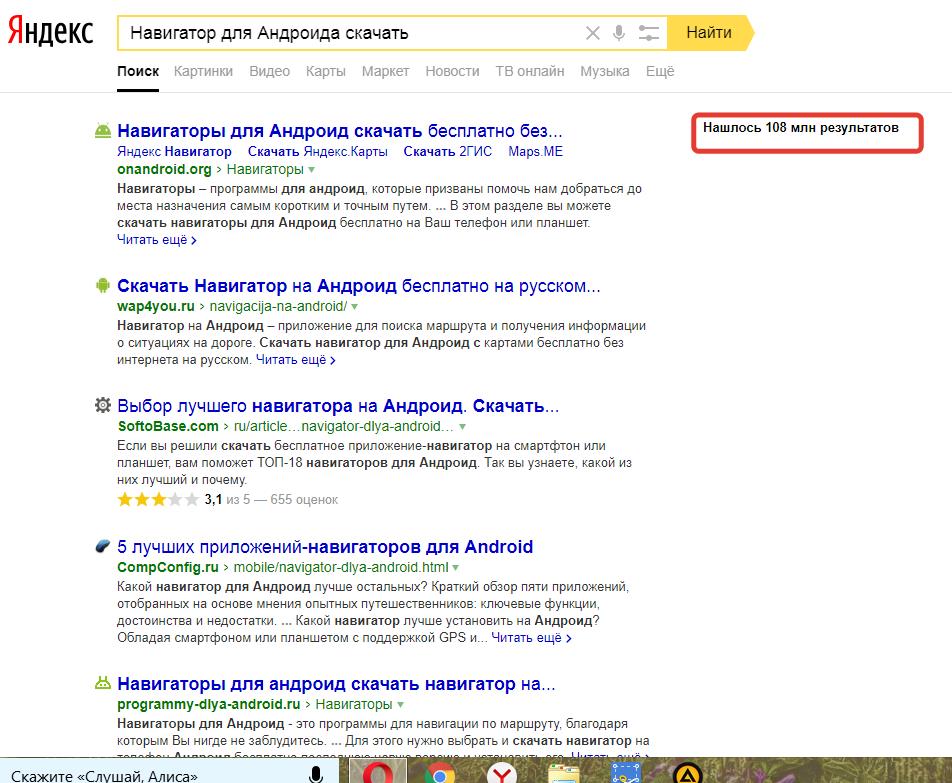The height and width of the screenshot is (783, 952).
Task: Open result '5 лучших приложений-навигаторов для Android'
Action: coord(325,547)
